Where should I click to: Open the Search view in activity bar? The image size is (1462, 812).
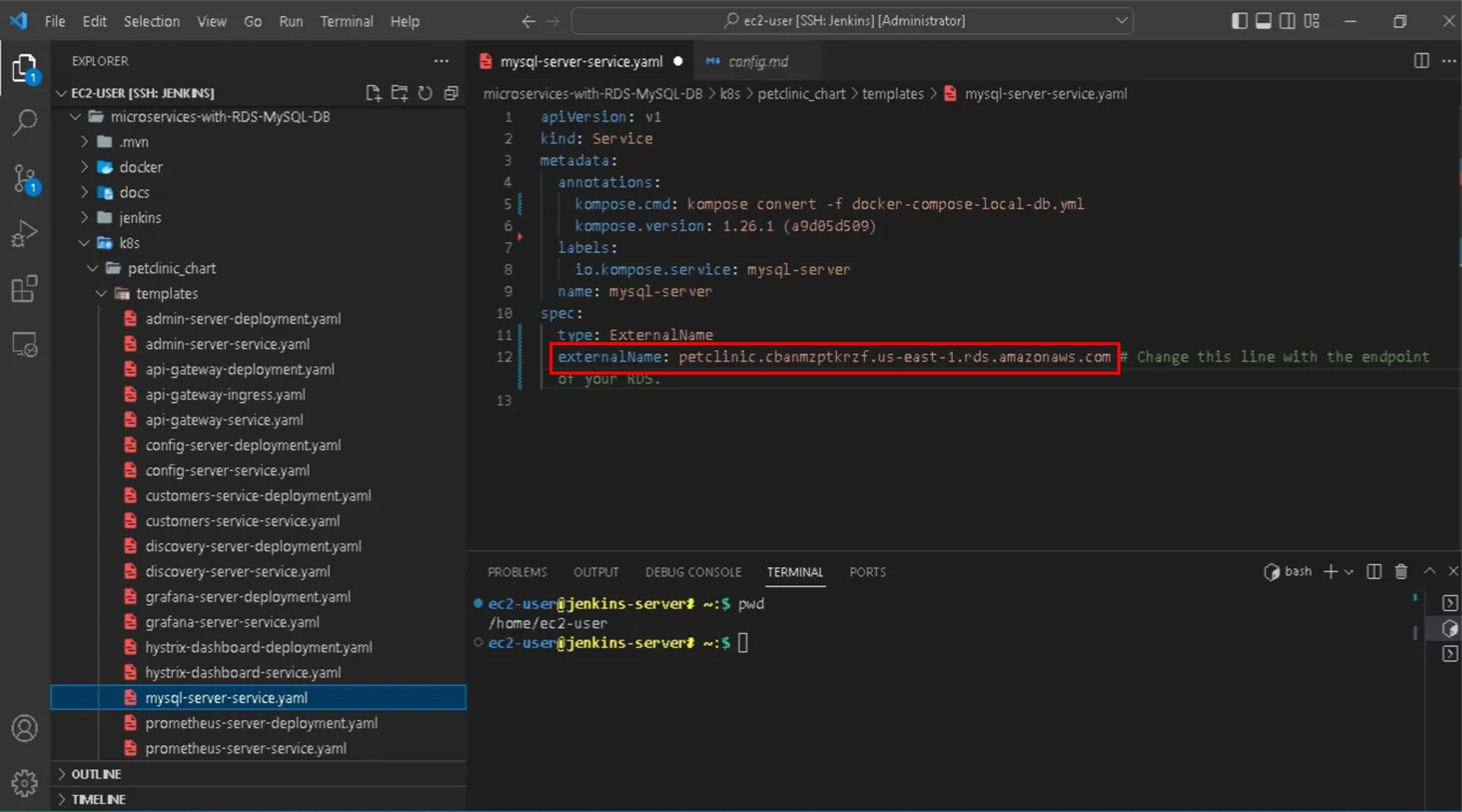[24, 121]
